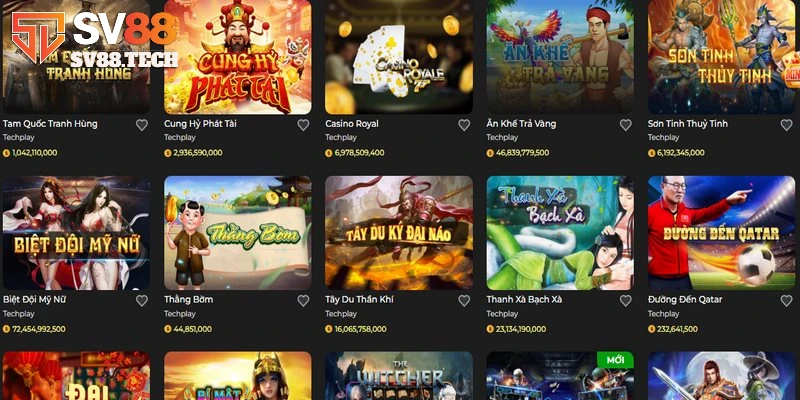Click Techplay provider under Casino Royal

pyautogui.click(x=341, y=137)
